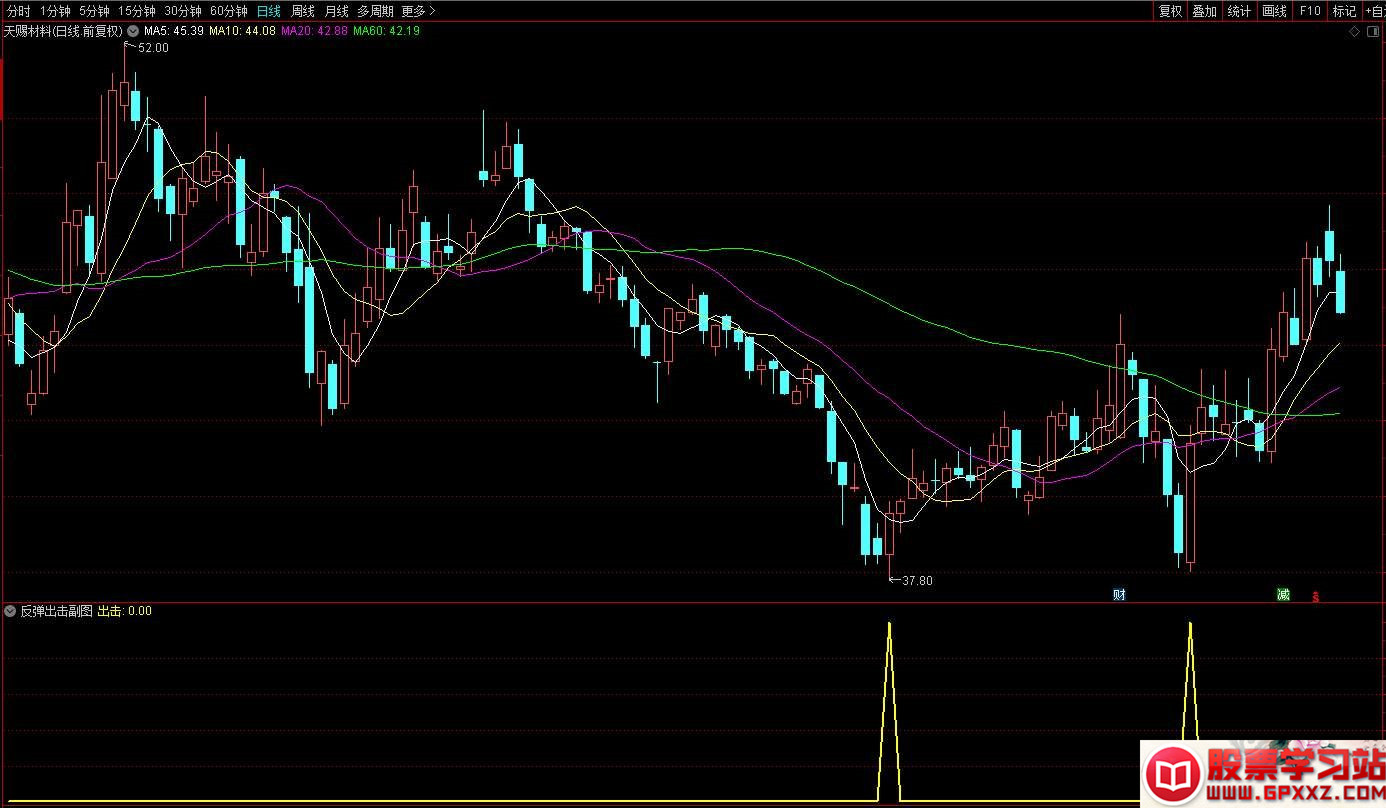Select the 1分钟 period tab
The image size is (1386, 808).
(x=55, y=11)
